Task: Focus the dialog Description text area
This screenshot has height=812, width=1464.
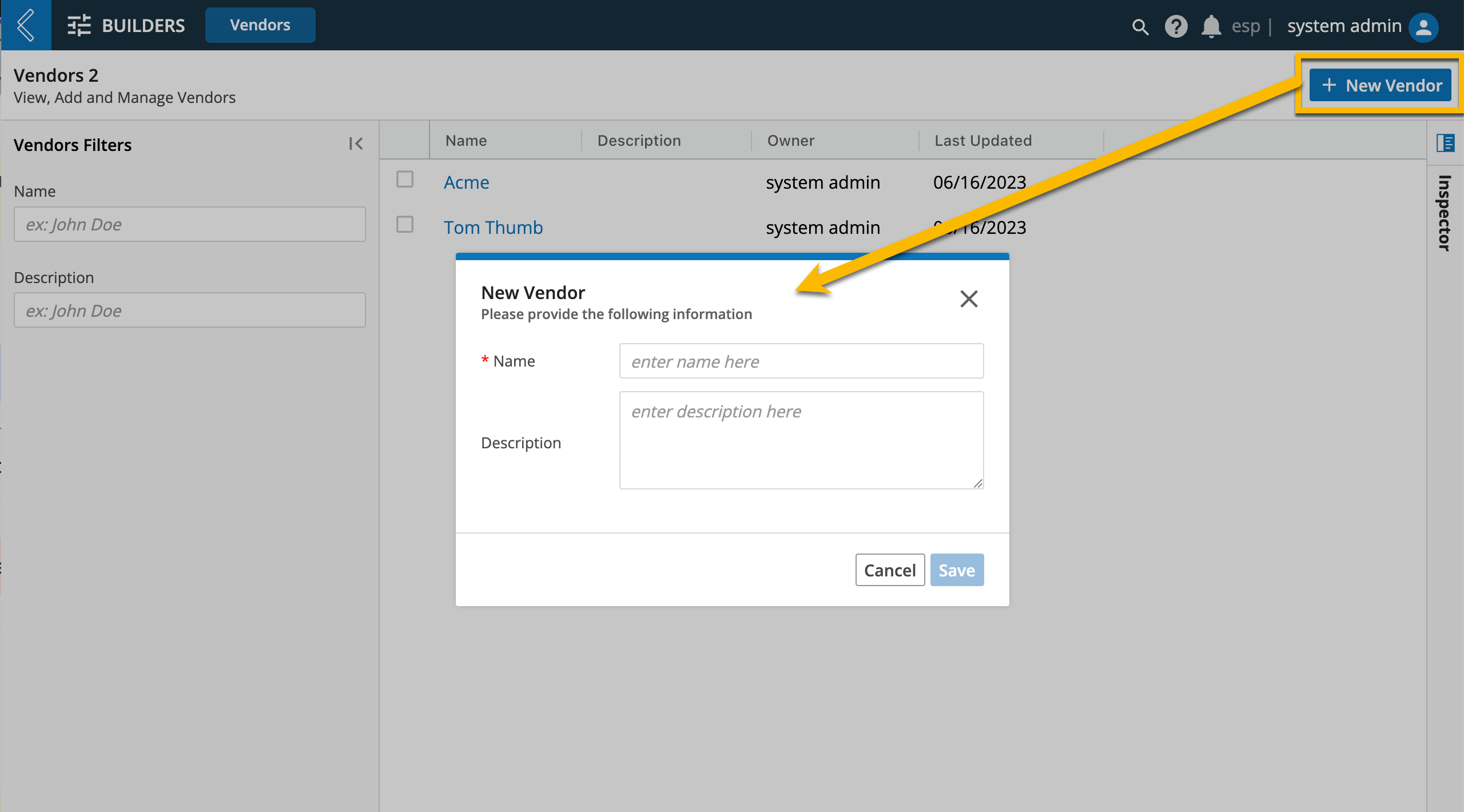Action: (x=801, y=440)
